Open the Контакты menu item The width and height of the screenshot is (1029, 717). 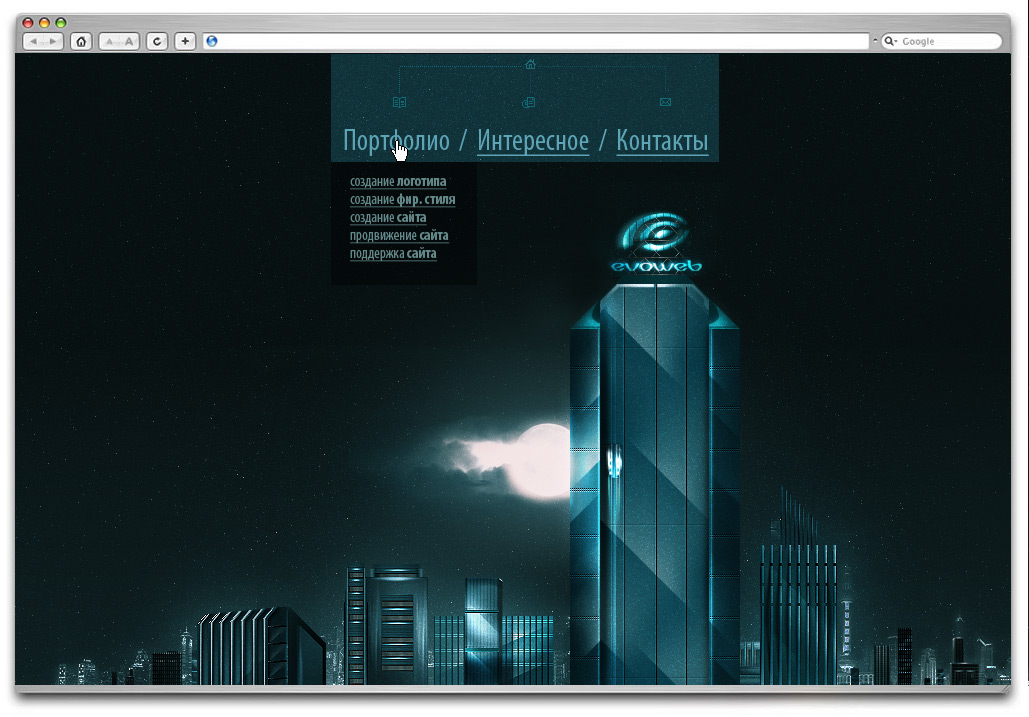[x=662, y=141]
